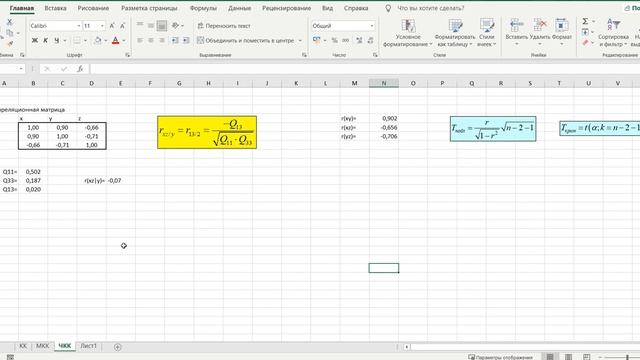640x360 pixels.
Task: Increase the font size
Action: 112,26
